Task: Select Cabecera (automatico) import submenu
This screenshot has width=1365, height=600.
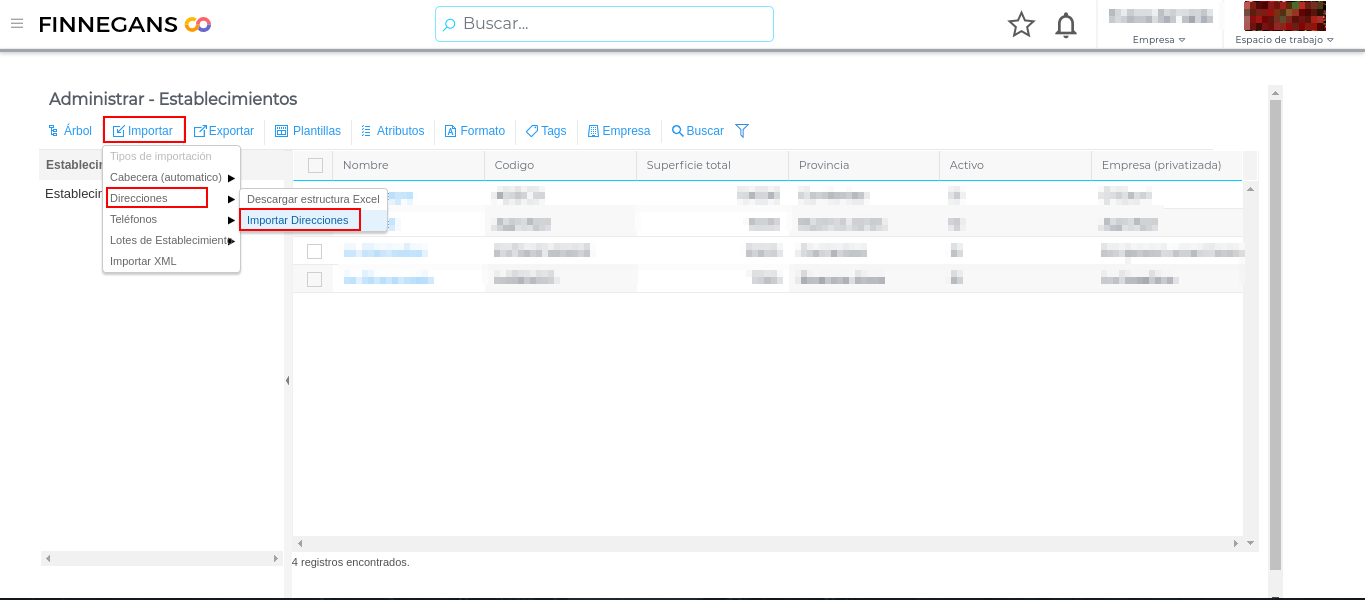Action: point(171,177)
